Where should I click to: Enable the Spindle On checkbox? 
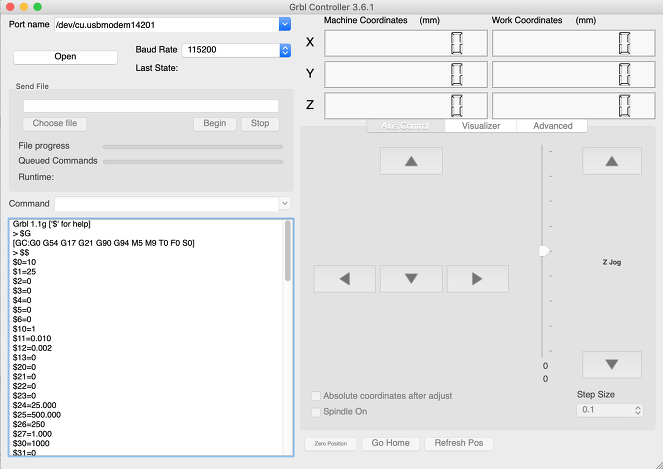[315, 412]
